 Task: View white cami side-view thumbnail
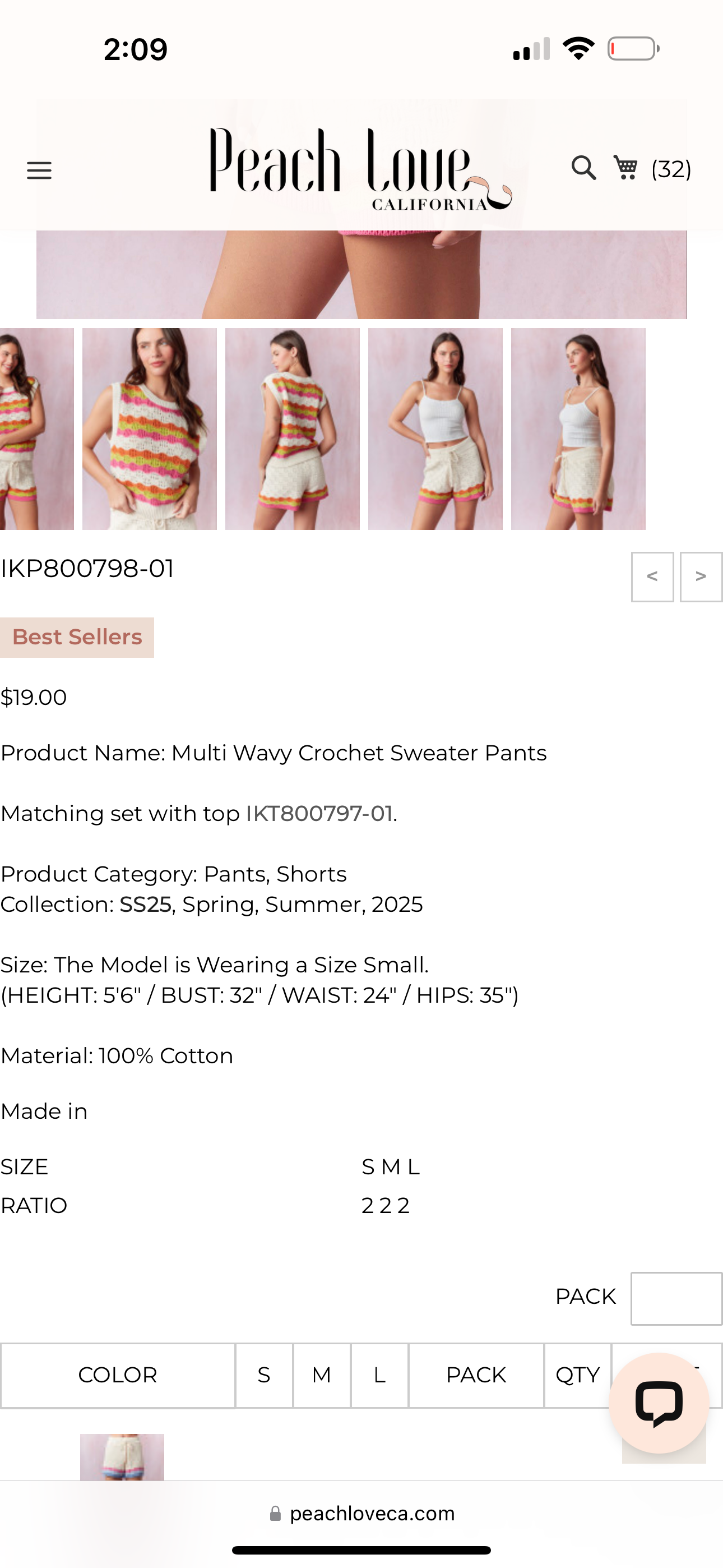click(x=578, y=428)
